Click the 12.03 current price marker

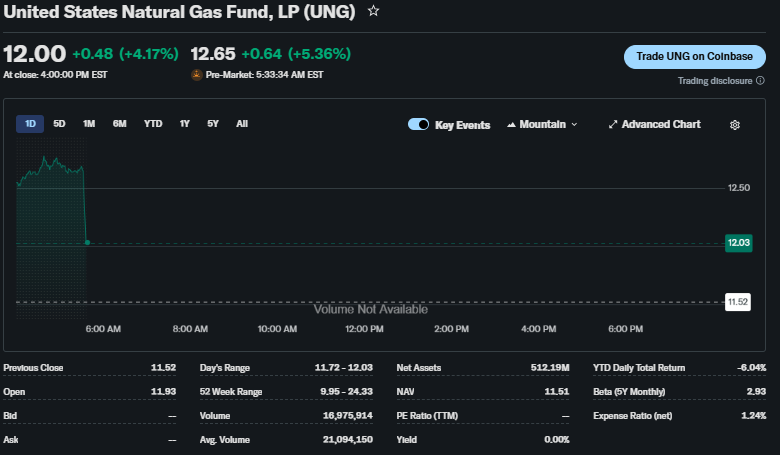point(738,243)
